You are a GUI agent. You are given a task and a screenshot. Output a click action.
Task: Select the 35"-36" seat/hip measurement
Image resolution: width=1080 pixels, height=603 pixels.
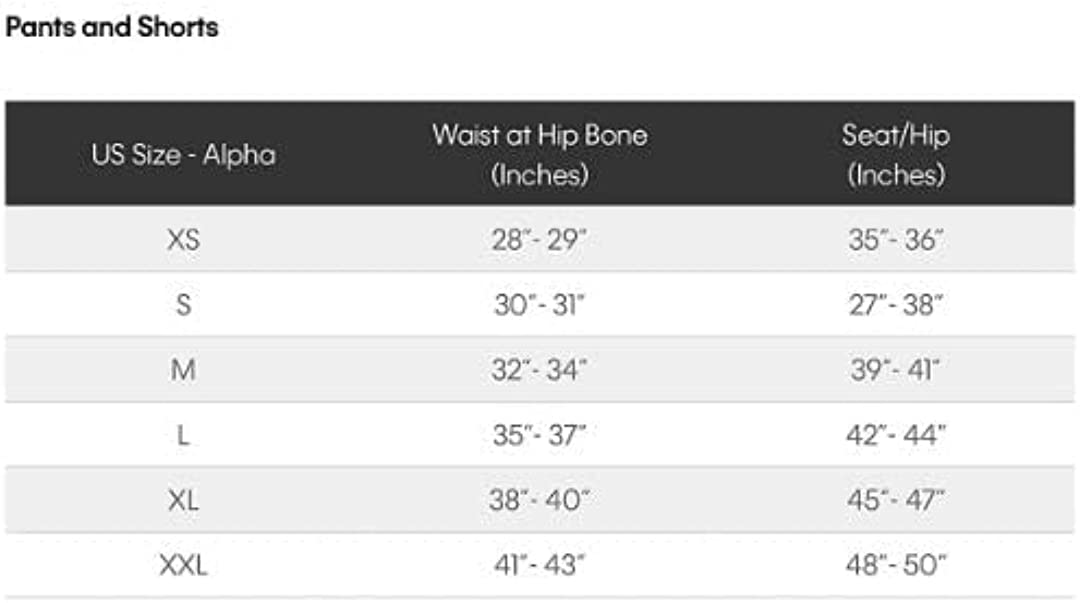(x=895, y=240)
